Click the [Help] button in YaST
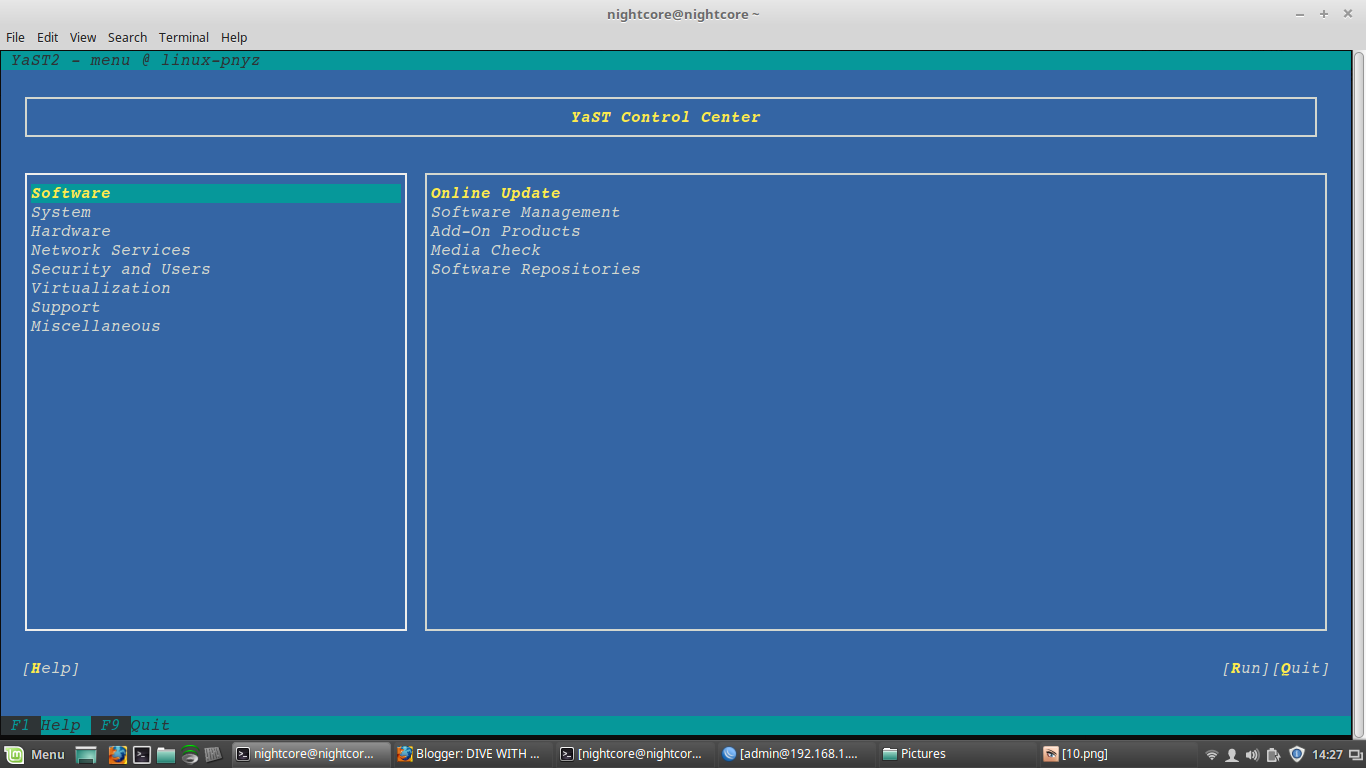 pos(50,668)
